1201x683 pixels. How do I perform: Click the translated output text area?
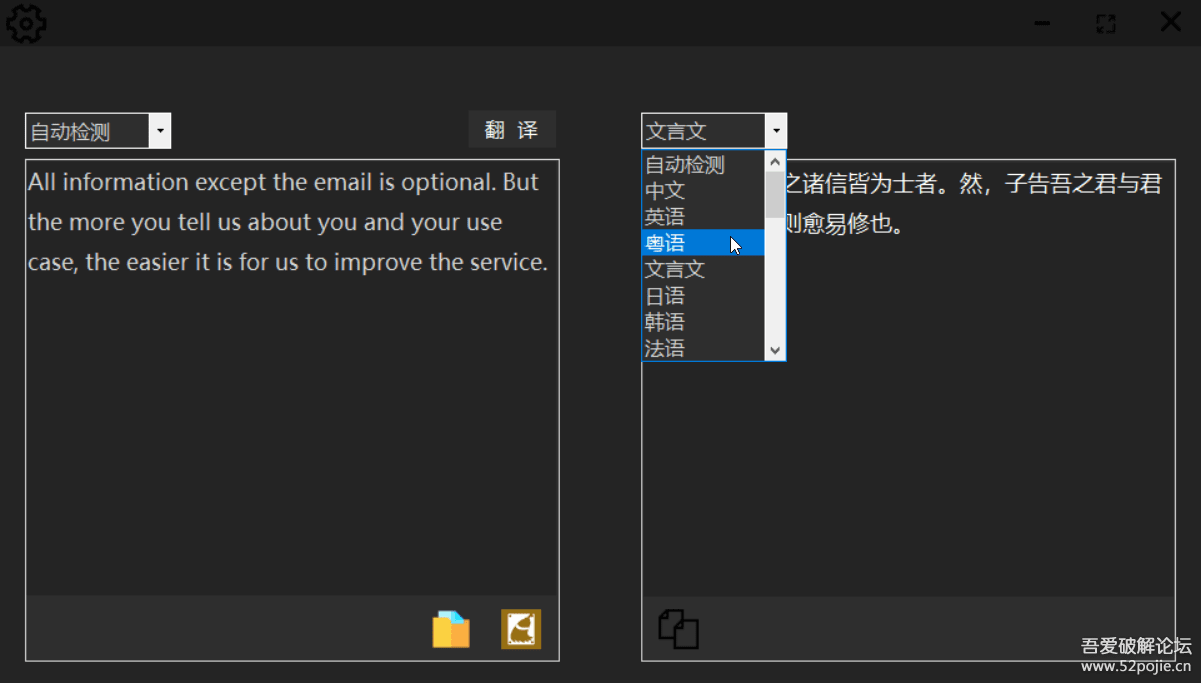pos(950,400)
